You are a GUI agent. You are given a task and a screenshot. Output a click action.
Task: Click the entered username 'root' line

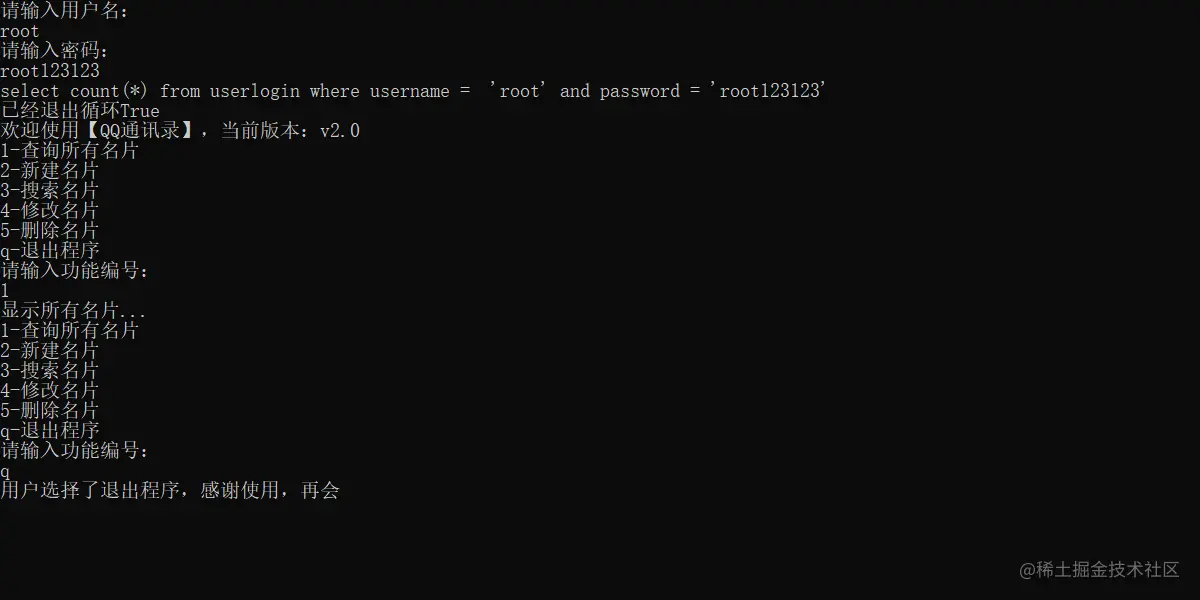pos(20,31)
